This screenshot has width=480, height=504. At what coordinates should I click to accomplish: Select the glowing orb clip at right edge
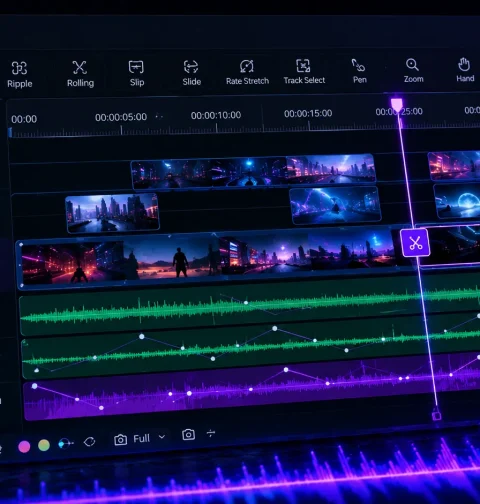click(x=457, y=201)
